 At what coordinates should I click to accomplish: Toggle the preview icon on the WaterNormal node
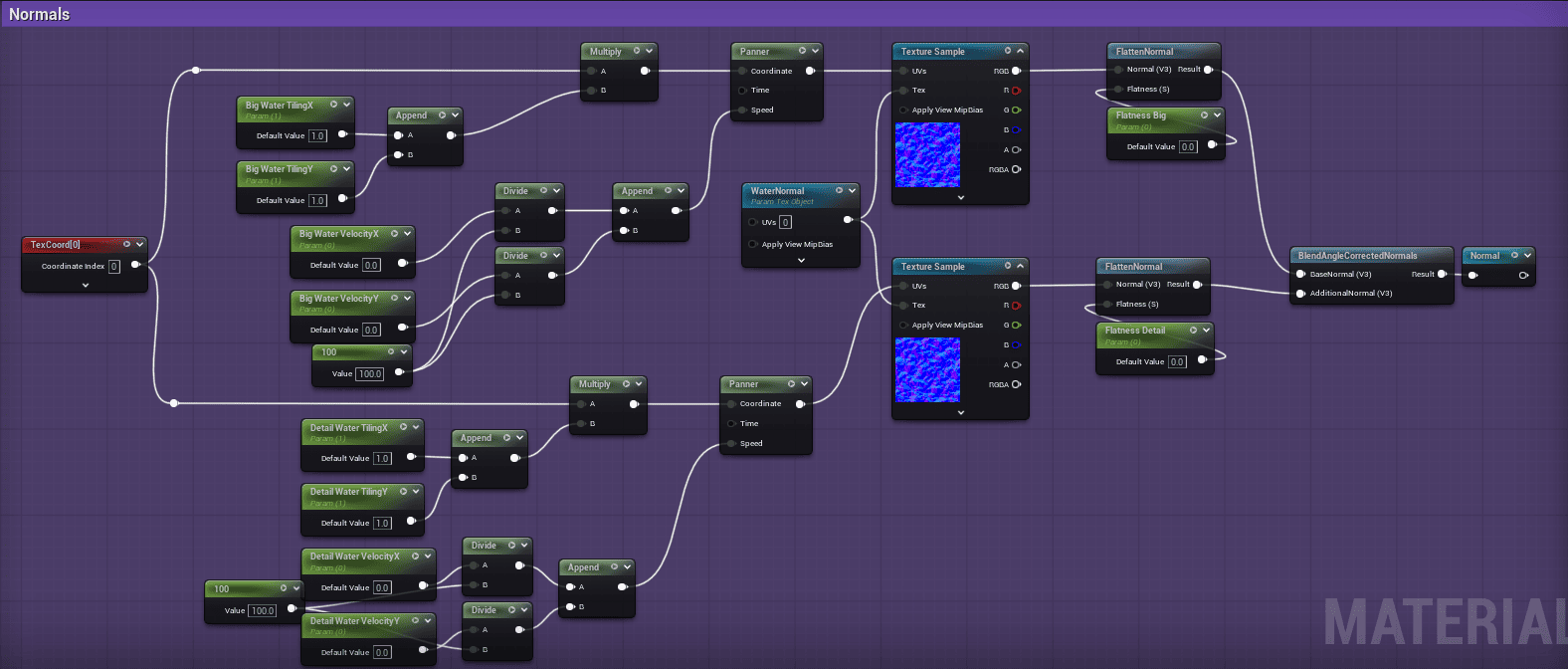(x=839, y=190)
